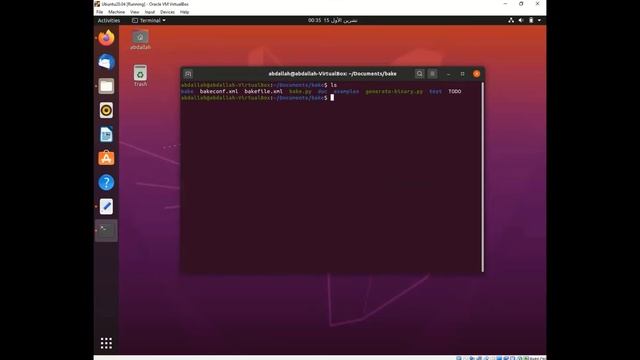Open the VirtualBox Input menu
The image size is (640, 360).
(150, 12)
